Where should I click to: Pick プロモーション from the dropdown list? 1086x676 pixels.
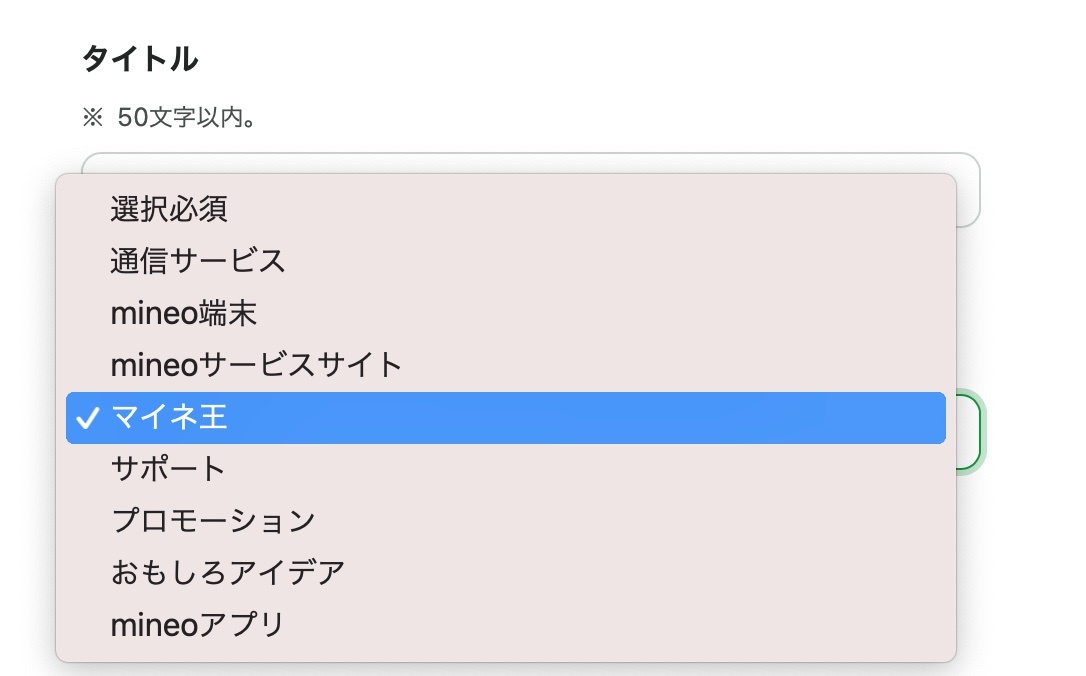point(213,521)
